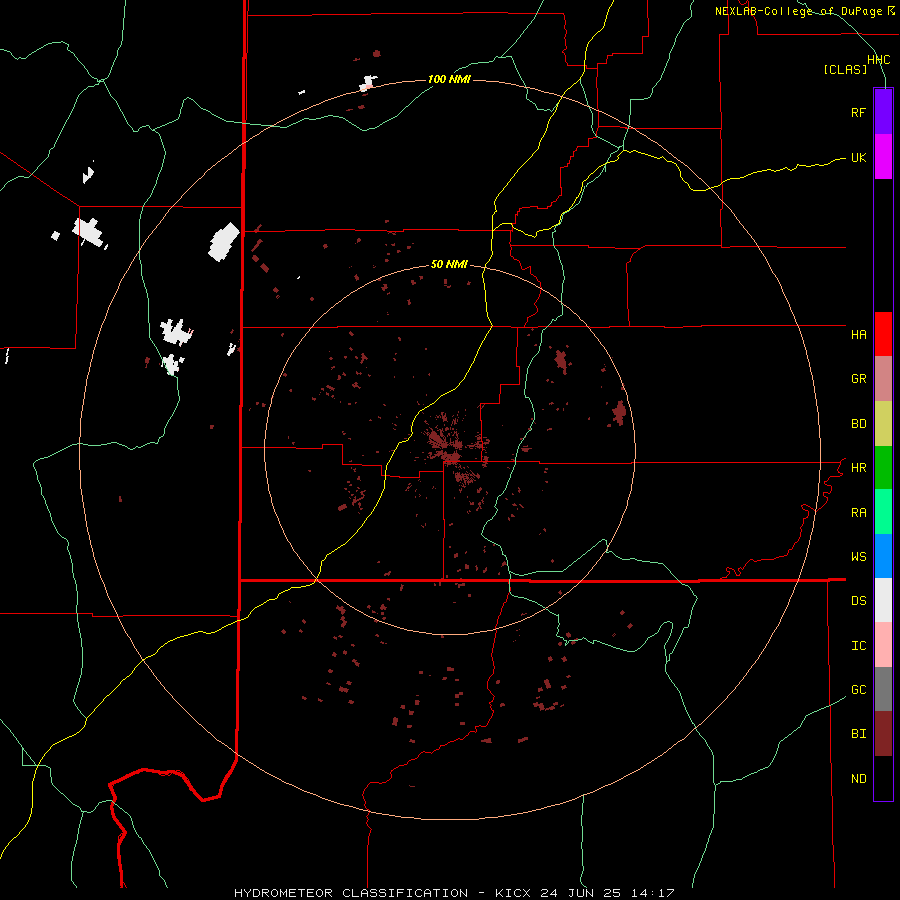Click the WS blue legend swatch

point(883,556)
